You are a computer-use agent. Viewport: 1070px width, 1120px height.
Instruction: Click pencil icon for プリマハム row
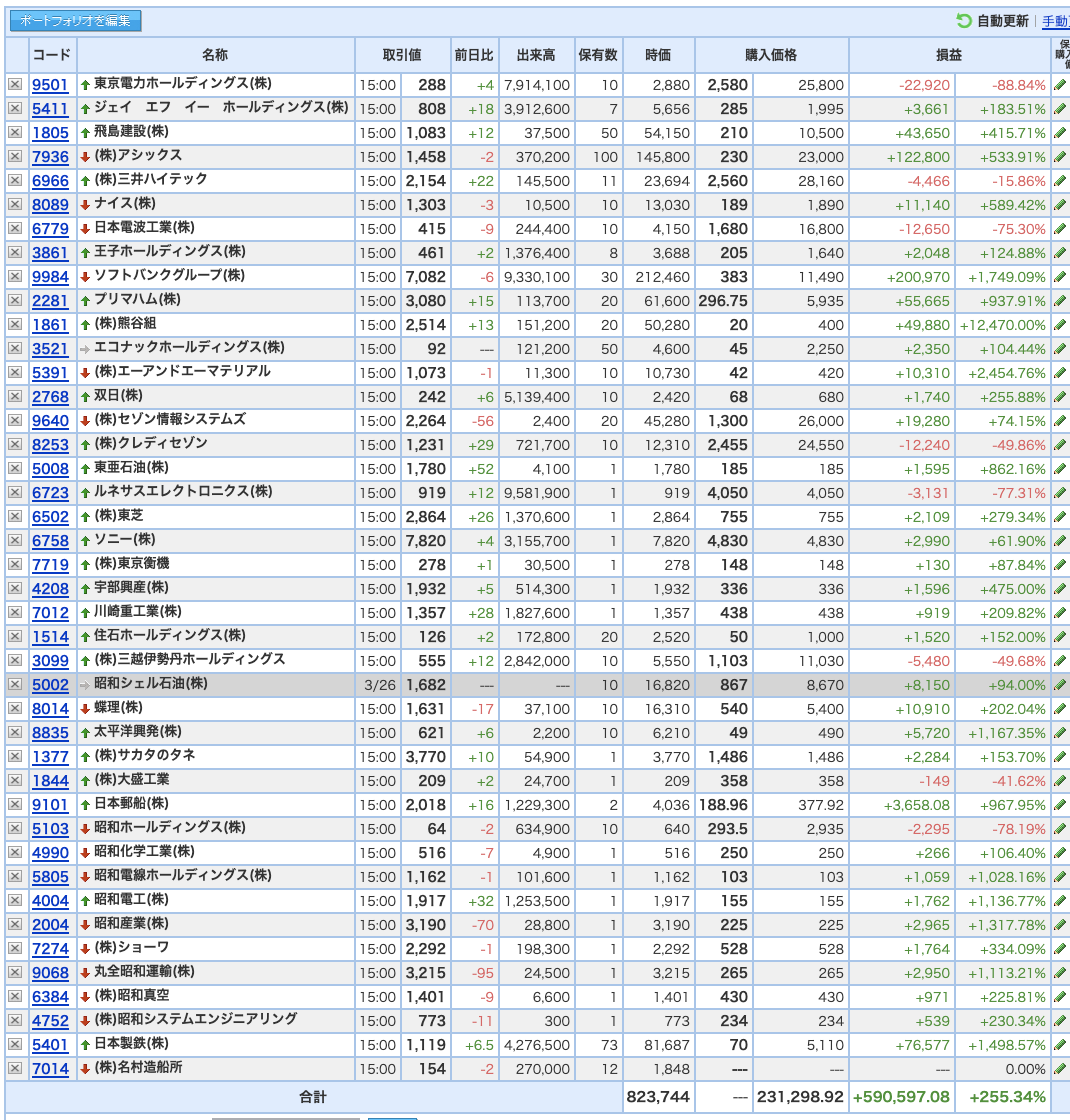point(1060,301)
